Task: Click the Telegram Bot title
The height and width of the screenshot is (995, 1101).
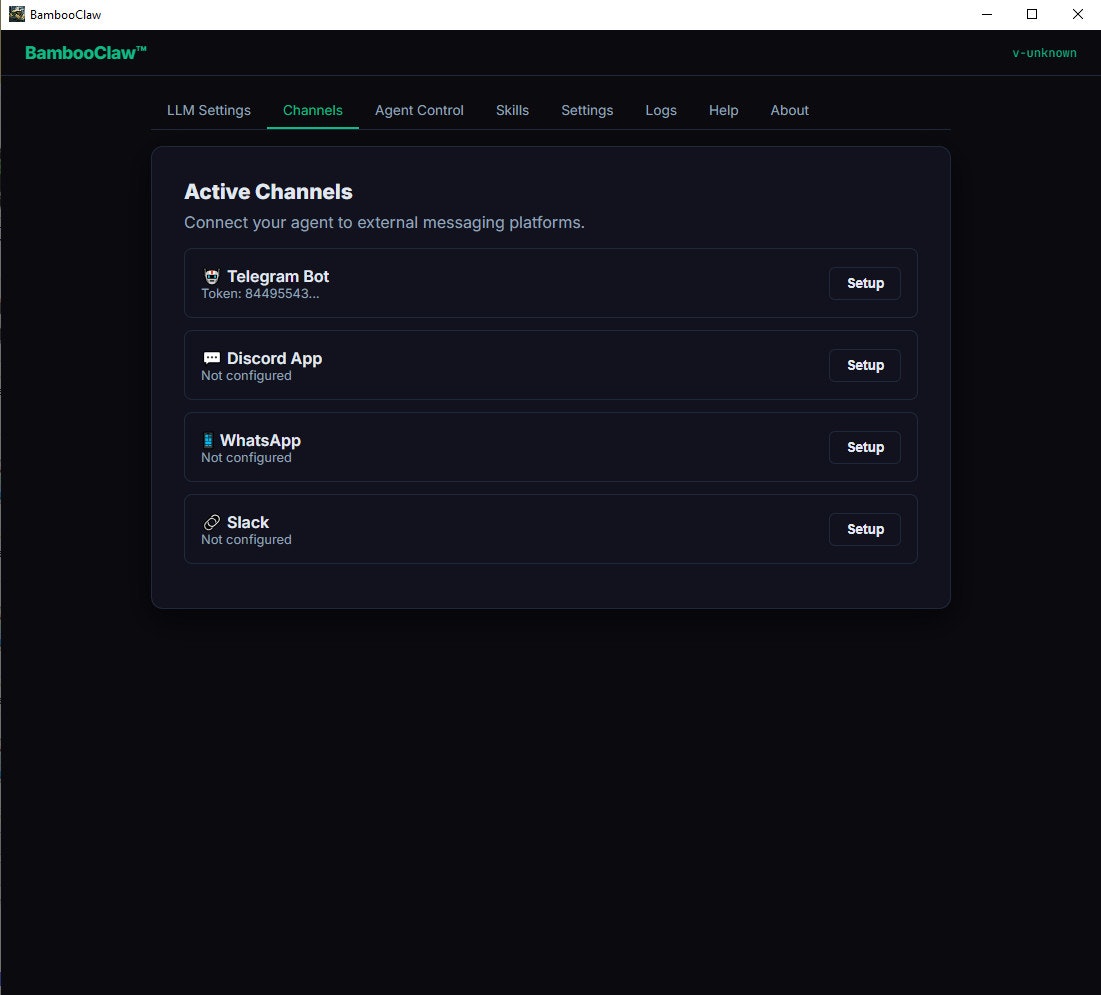Action: (x=278, y=276)
